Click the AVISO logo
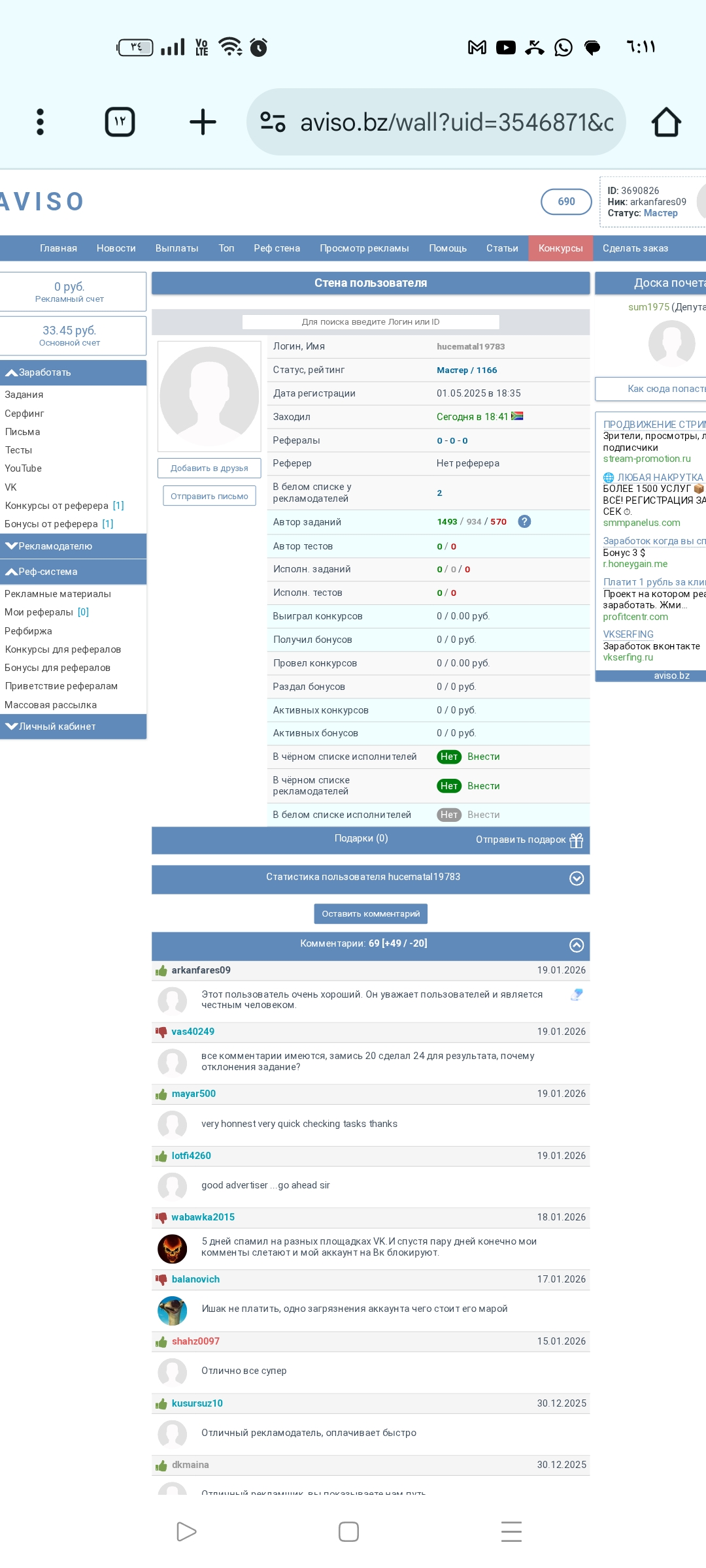The image size is (706, 1568). point(42,201)
